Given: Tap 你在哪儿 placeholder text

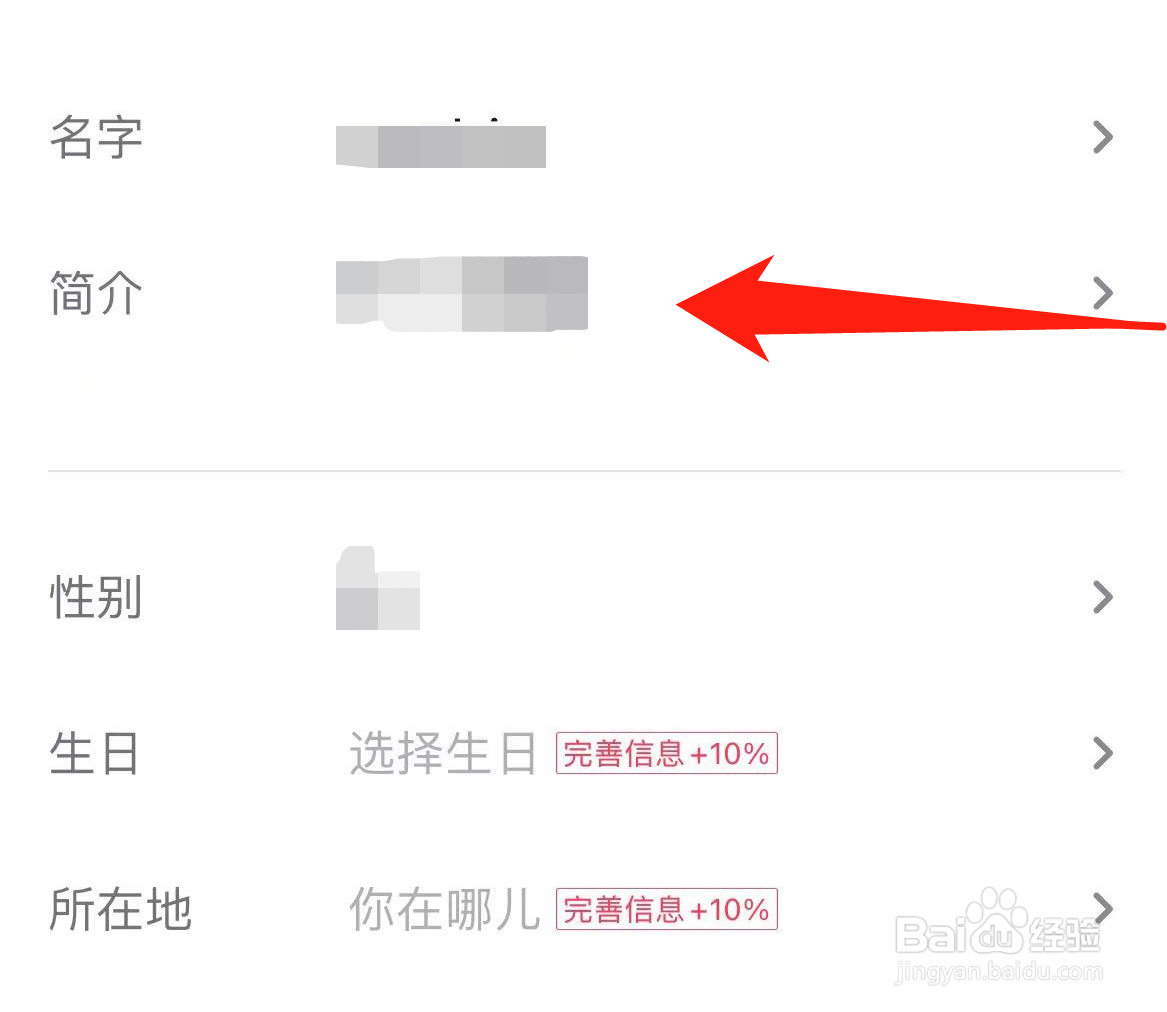Looking at the screenshot, I should (444, 909).
